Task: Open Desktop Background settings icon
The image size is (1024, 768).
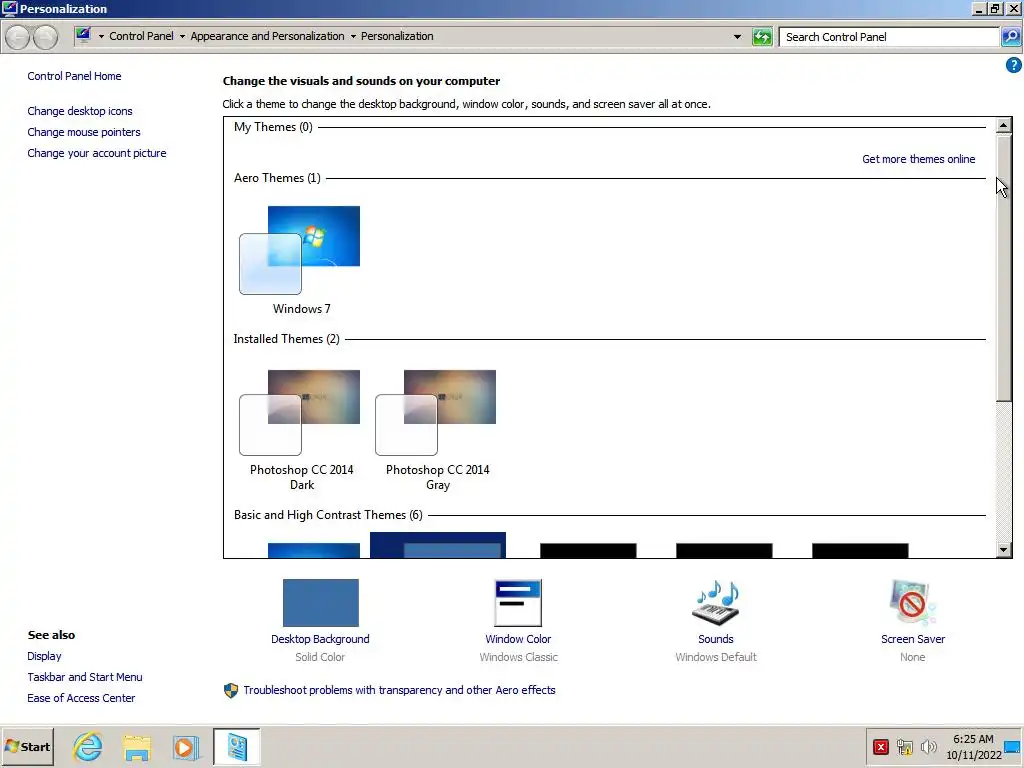Action: click(321, 603)
